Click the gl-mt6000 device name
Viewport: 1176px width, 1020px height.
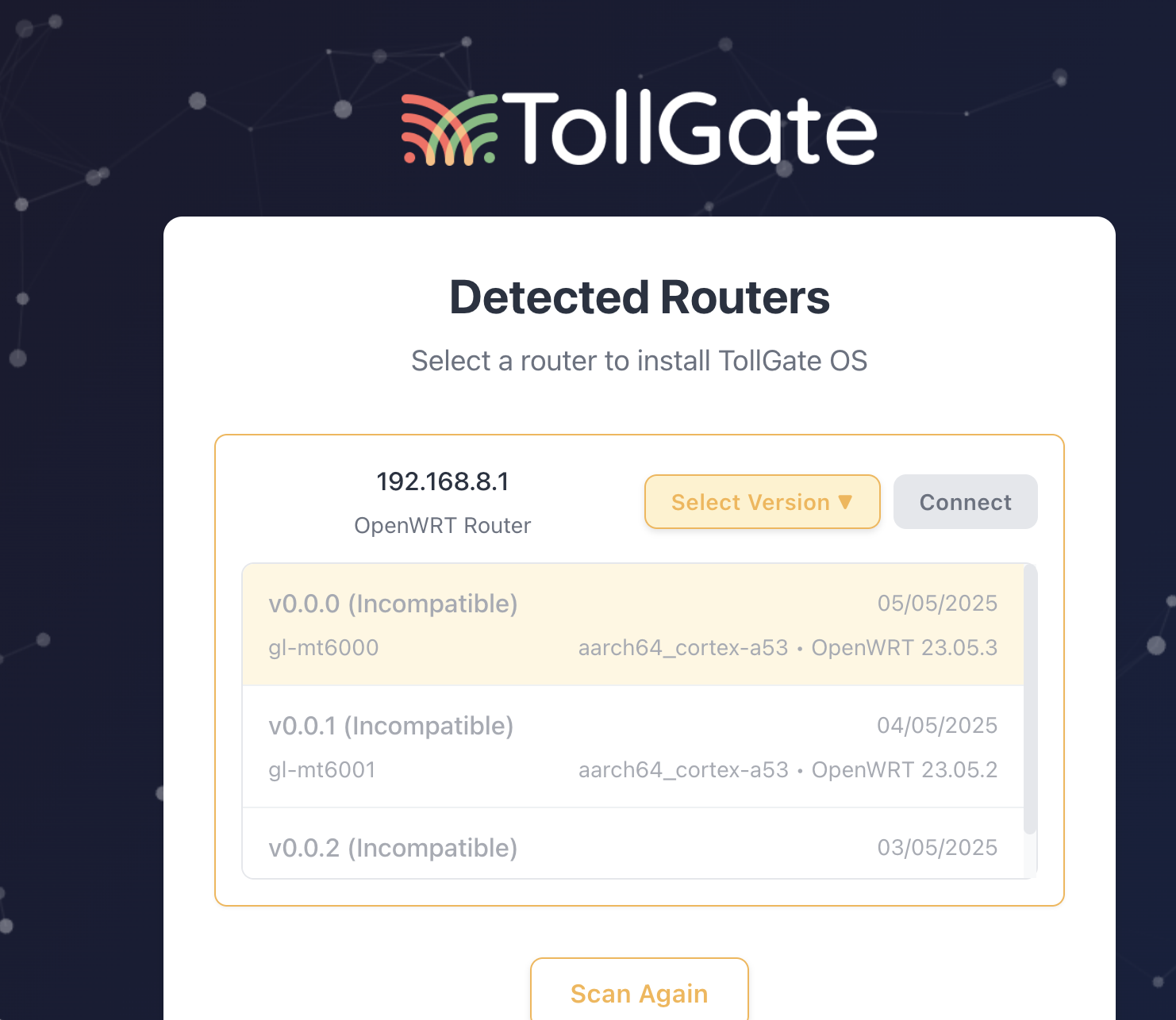coord(324,648)
